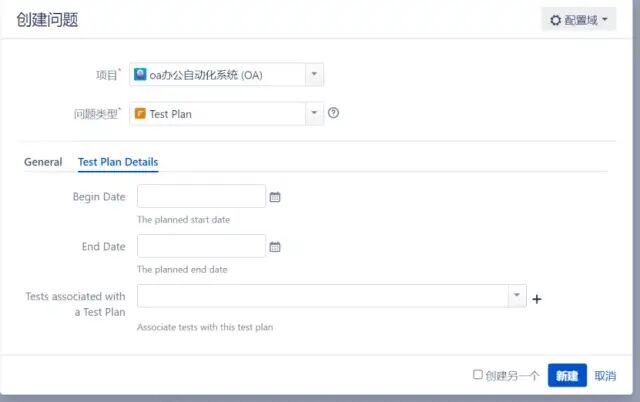Click the Begin Date label
Image resolution: width=640 pixels, height=402 pixels.
99,197
